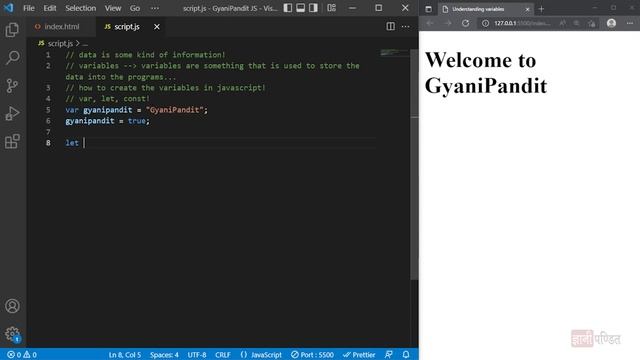Click browser favorites star icon
The image size is (640, 360).
[591, 23]
